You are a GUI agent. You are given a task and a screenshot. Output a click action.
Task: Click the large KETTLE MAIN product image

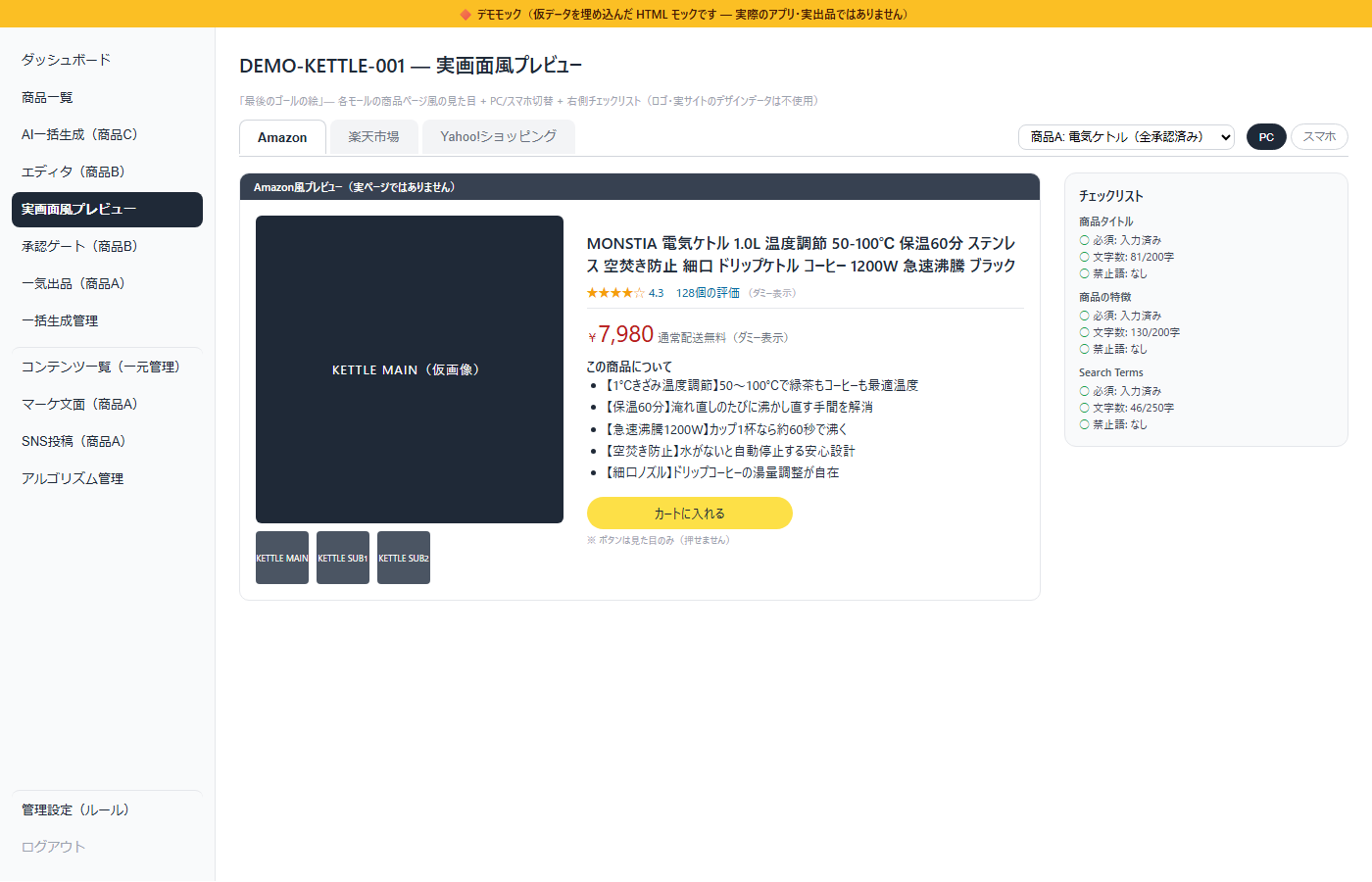410,369
